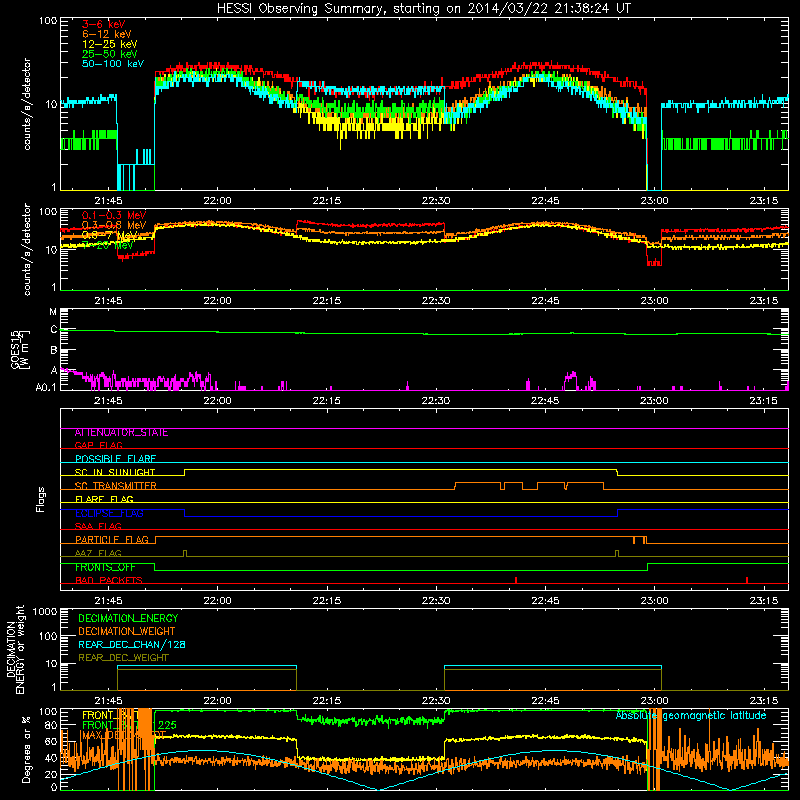Click the 22:30 tick under the GOES15 panel

click(436, 401)
